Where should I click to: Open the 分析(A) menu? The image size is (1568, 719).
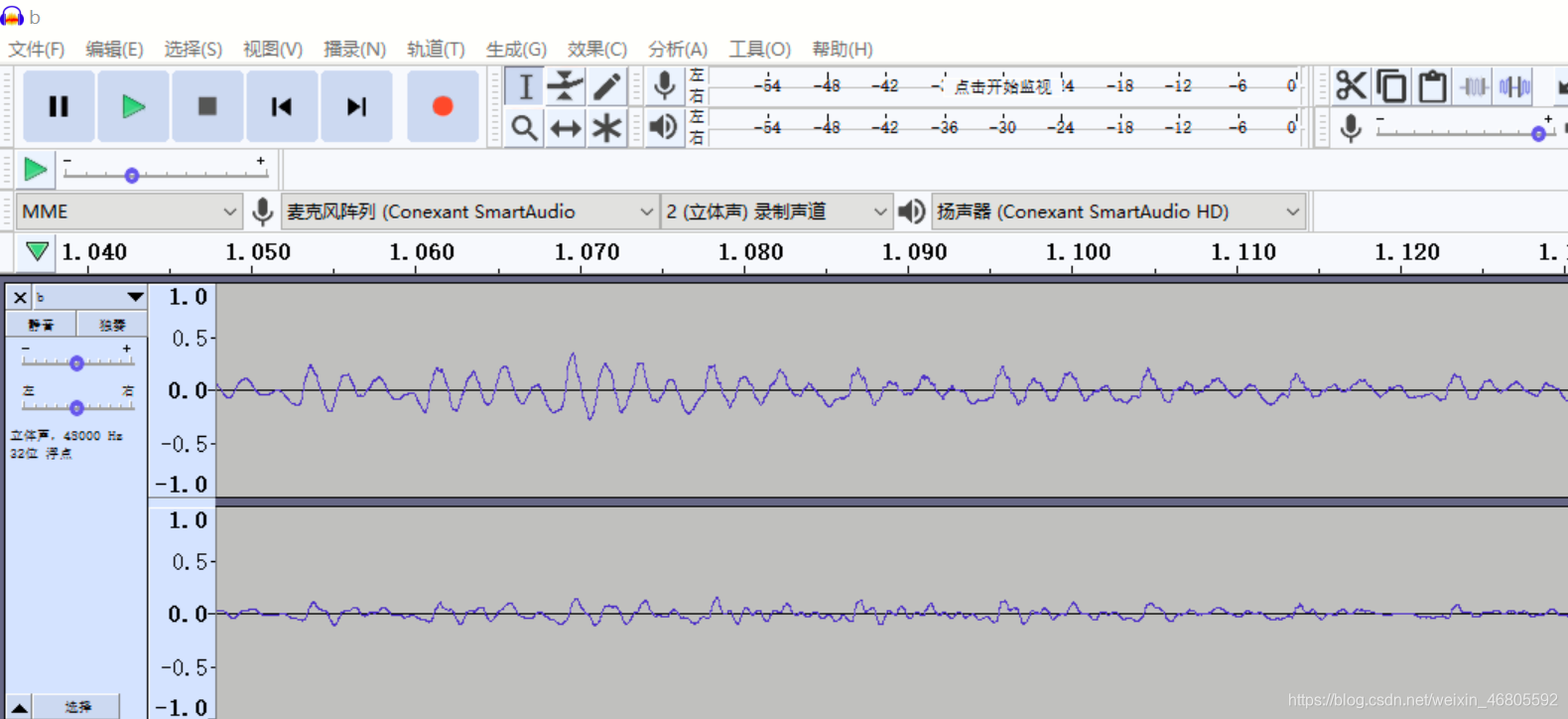point(678,49)
